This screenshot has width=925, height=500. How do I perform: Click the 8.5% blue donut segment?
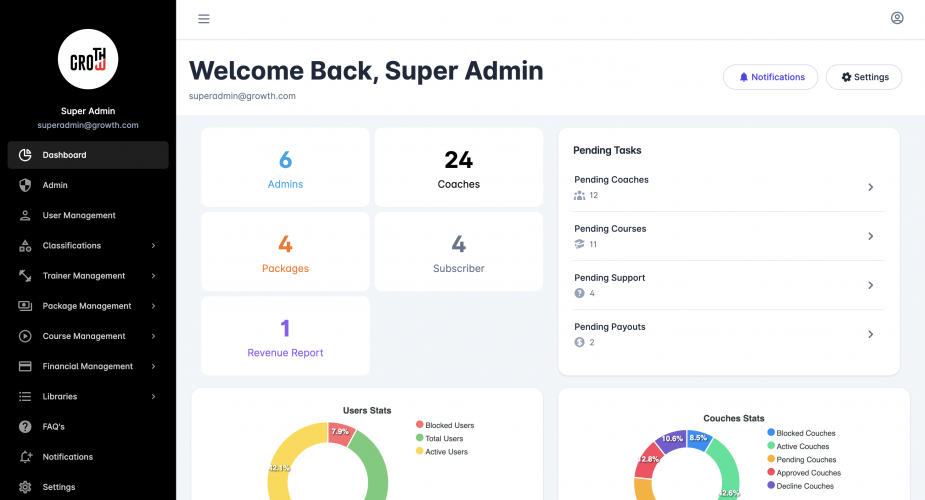tap(698, 439)
